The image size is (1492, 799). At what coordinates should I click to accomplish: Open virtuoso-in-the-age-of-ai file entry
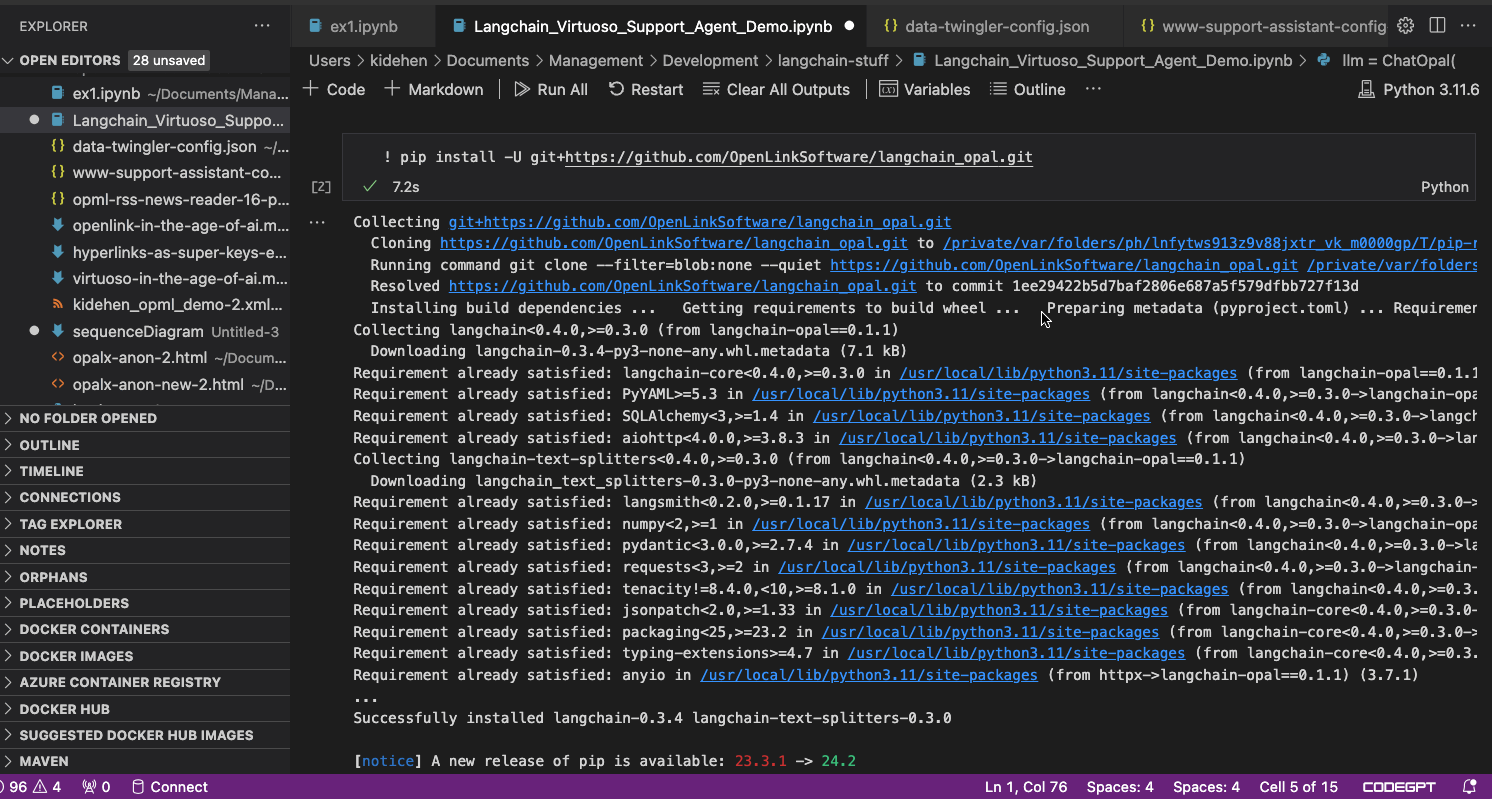[x=145, y=278]
